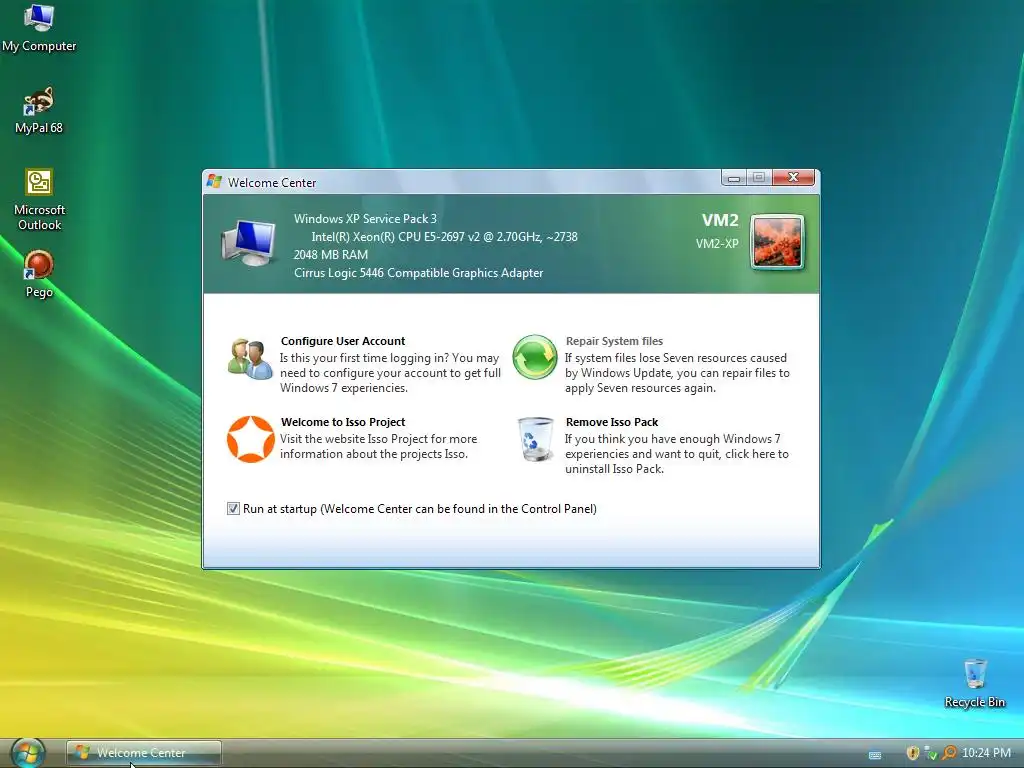Click the Welcome Center taskbar button
1024x768 pixels.
pyautogui.click(x=144, y=753)
